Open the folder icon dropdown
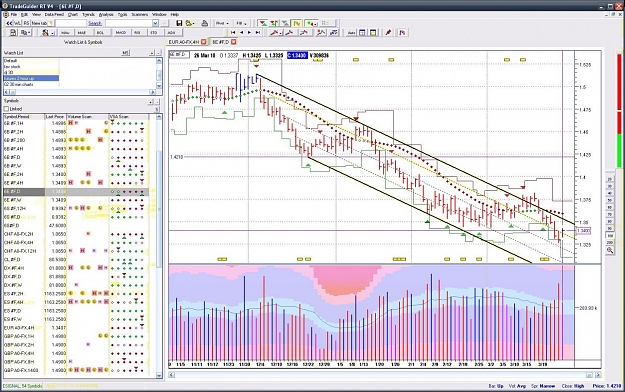Screen dimensions: 625x392 pos(190,23)
